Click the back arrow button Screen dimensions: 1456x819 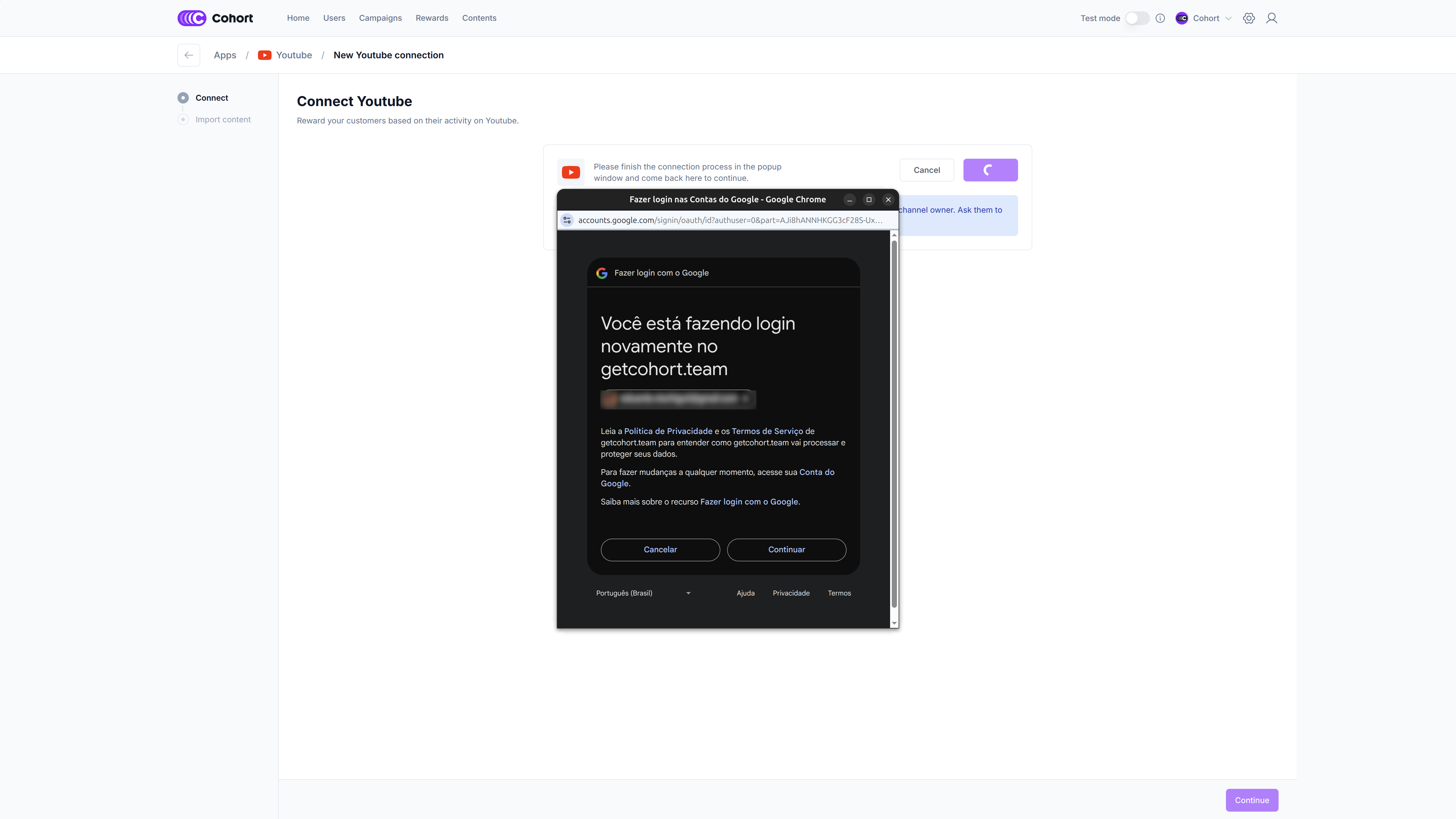pyautogui.click(x=189, y=55)
